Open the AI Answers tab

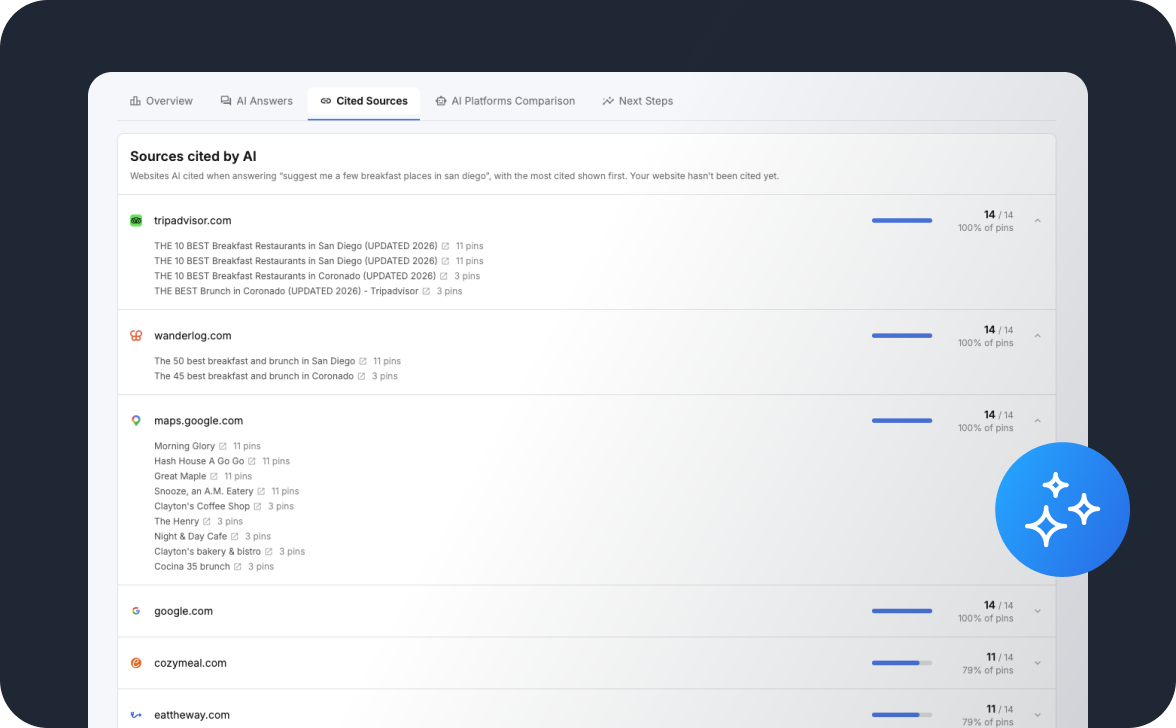click(256, 101)
